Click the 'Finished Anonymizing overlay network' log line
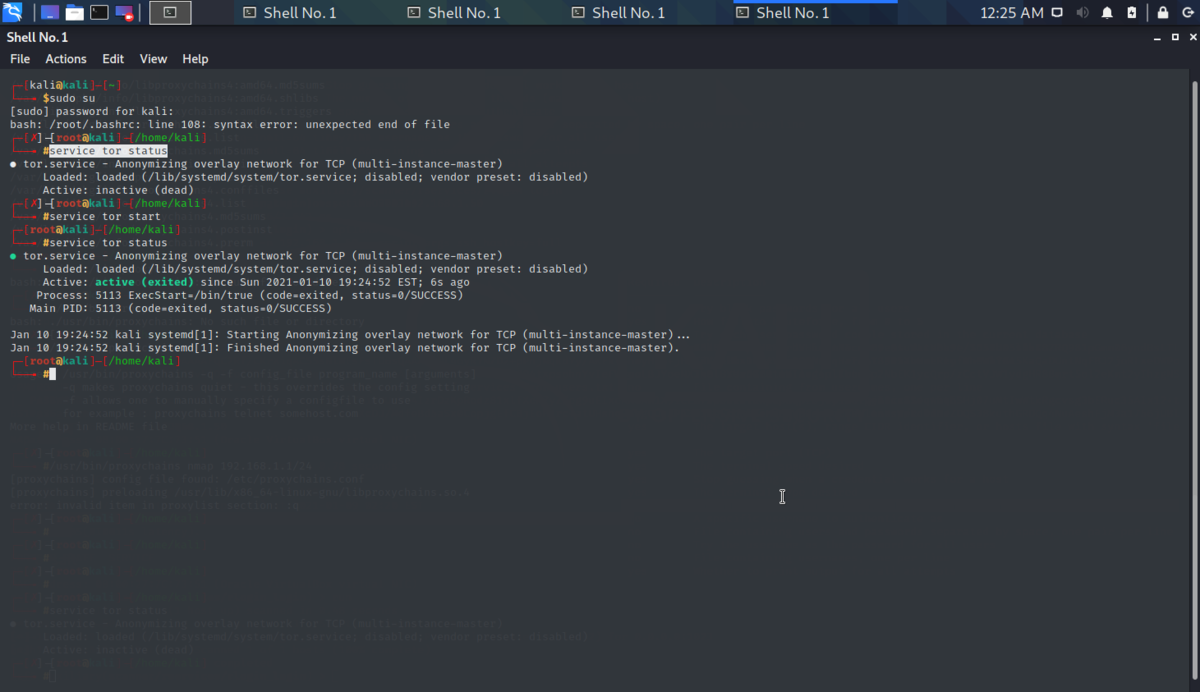 345,348
